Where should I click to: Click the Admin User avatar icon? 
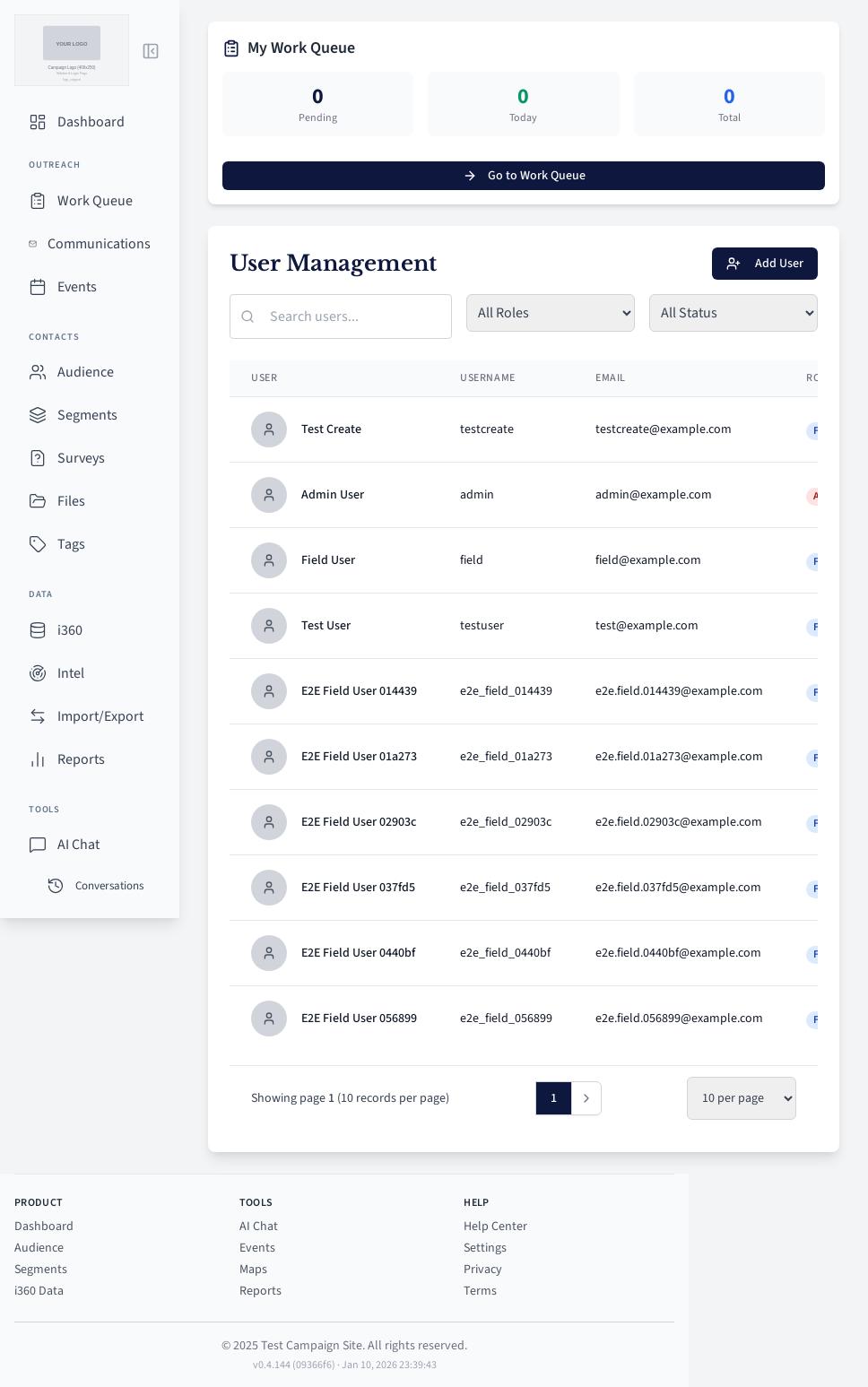(269, 495)
